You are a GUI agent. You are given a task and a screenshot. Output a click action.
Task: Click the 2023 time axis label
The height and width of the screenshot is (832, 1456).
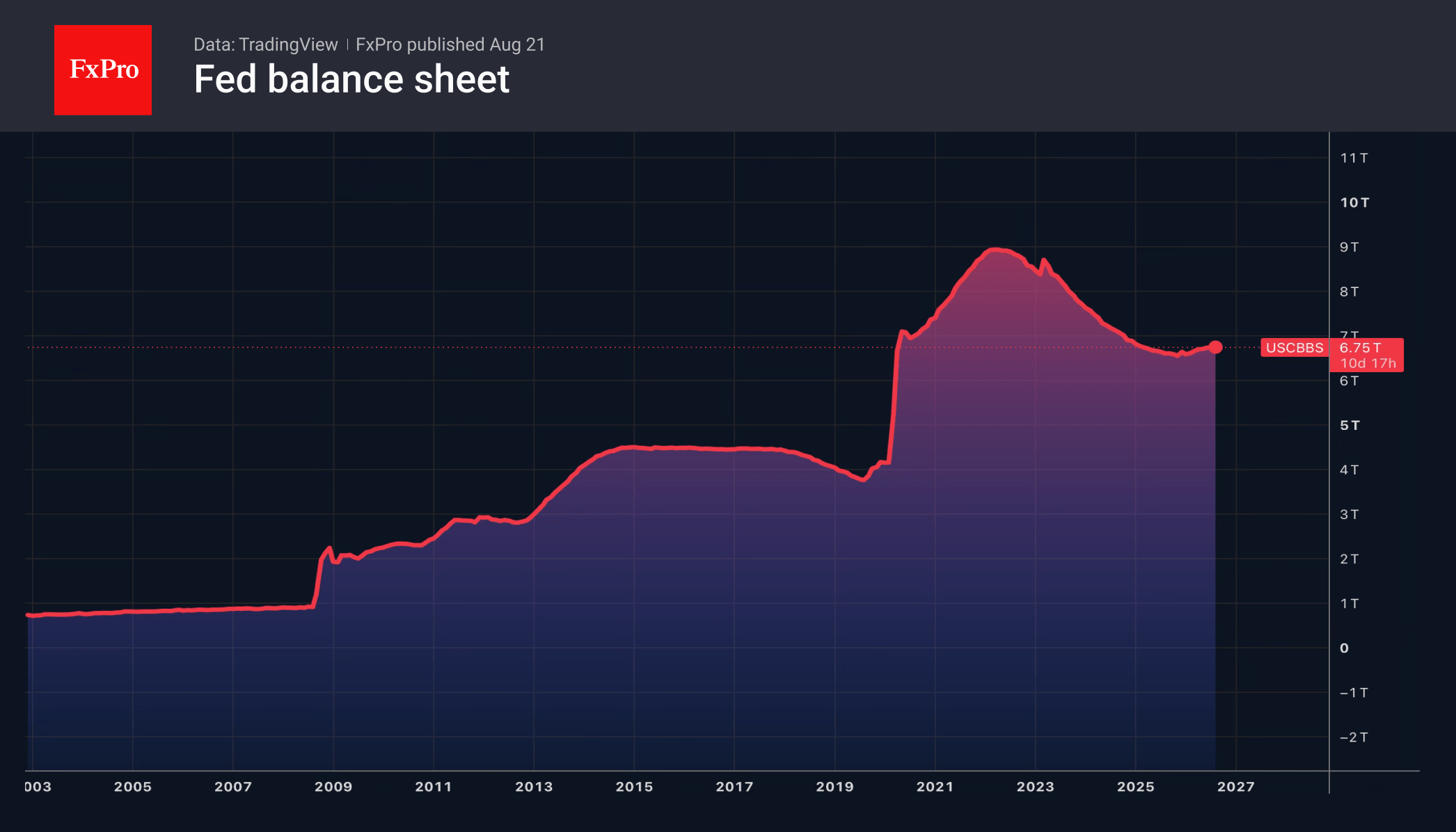coord(1035,786)
